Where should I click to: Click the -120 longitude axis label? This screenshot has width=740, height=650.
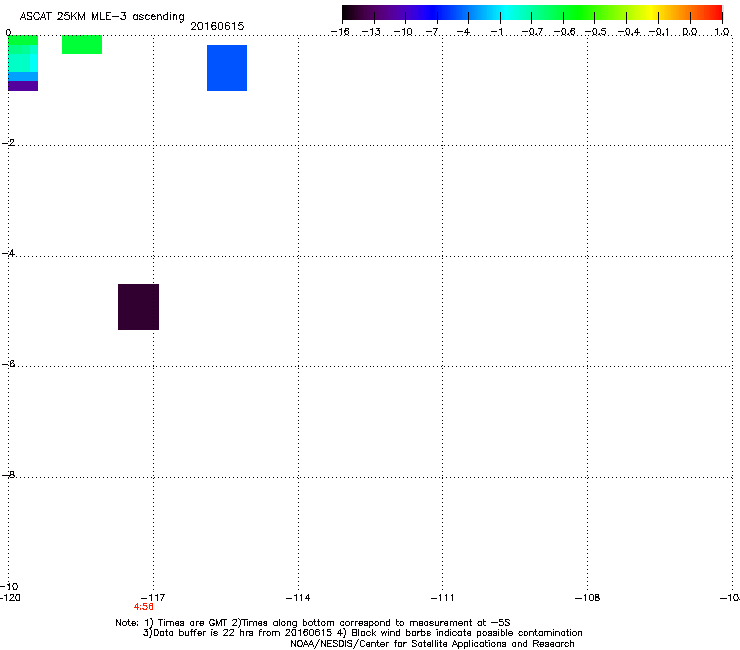10,598
